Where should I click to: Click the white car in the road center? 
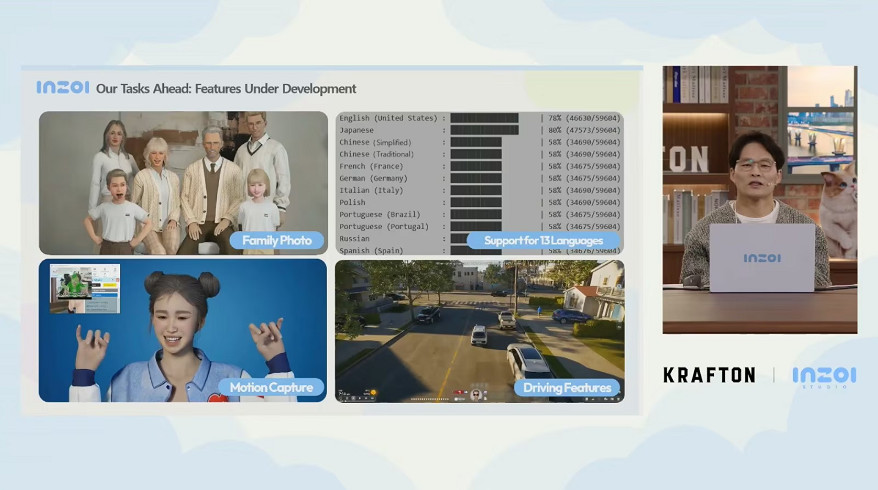point(479,335)
